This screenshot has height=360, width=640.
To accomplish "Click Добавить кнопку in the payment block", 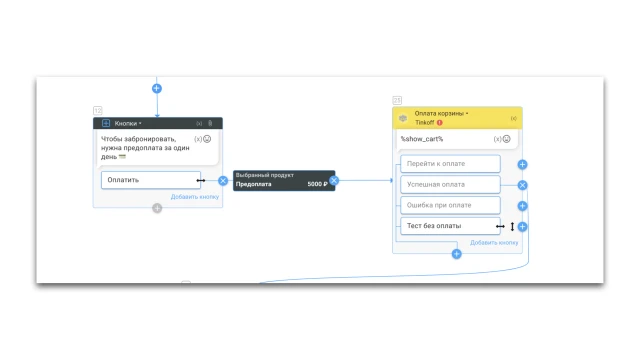I will click(x=494, y=242).
